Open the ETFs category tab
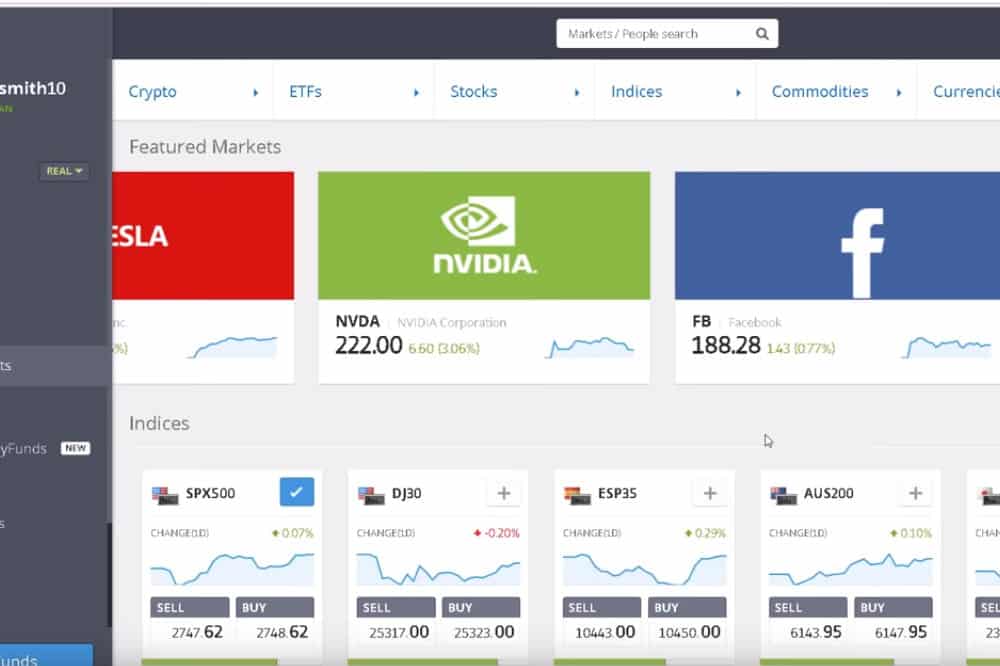1000x666 pixels. 353,91
